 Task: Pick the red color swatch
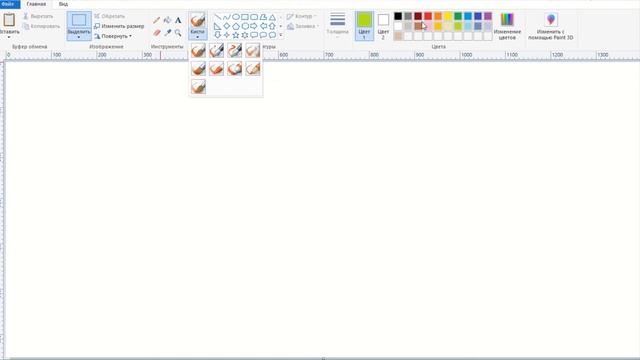[428, 16]
